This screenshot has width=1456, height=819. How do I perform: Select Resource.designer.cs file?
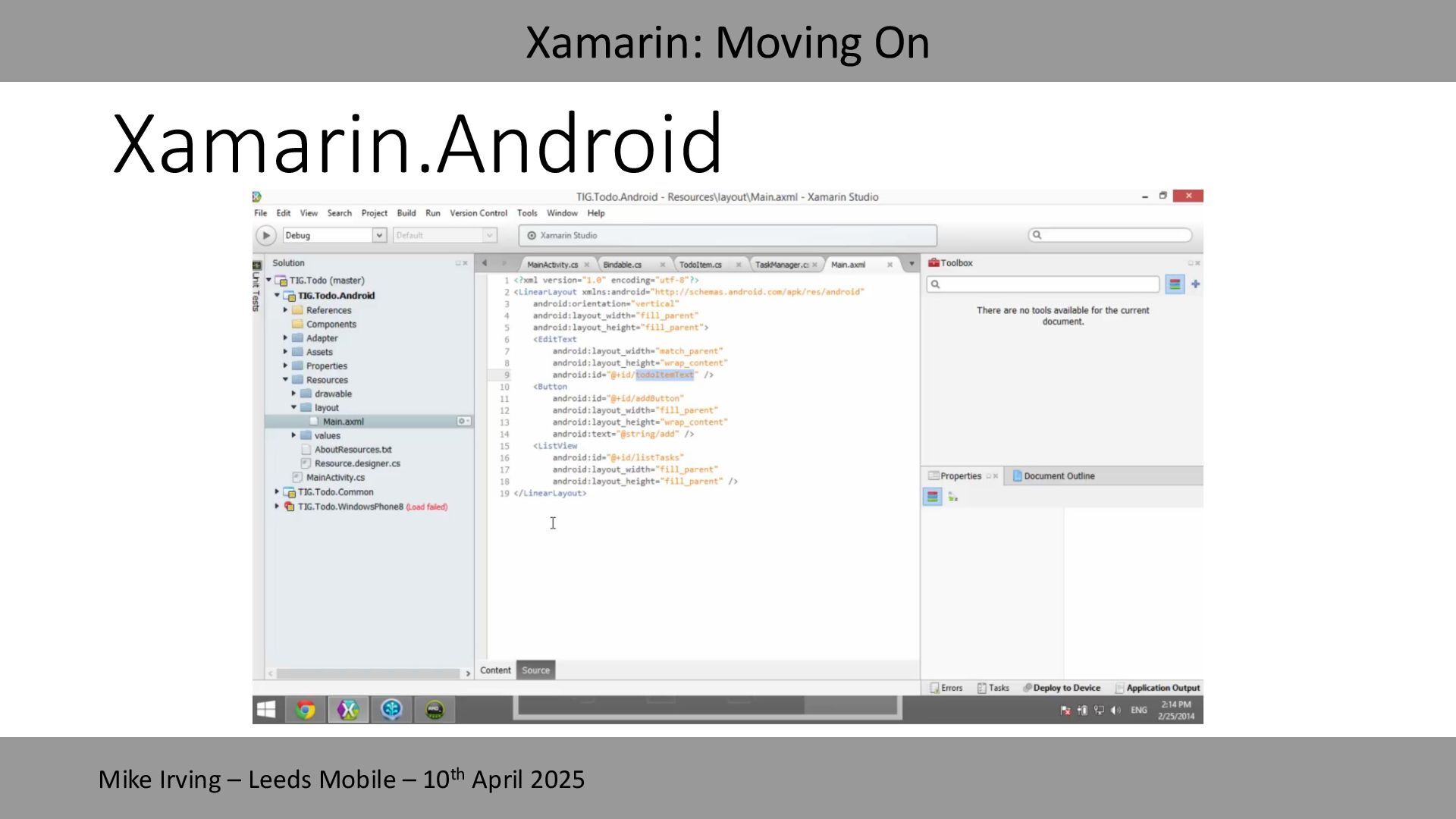click(x=357, y=463)
